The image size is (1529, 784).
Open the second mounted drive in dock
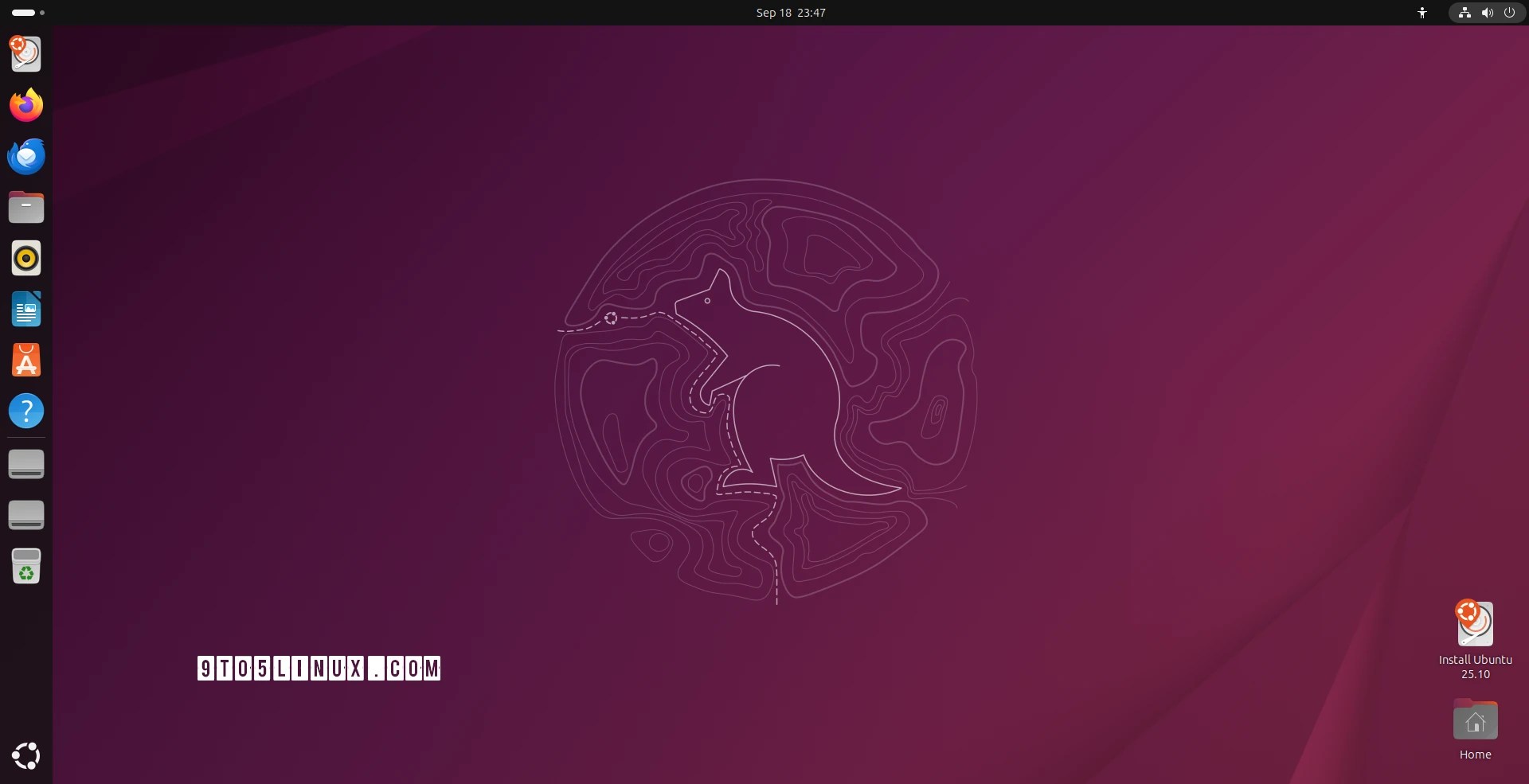(26, 515)
